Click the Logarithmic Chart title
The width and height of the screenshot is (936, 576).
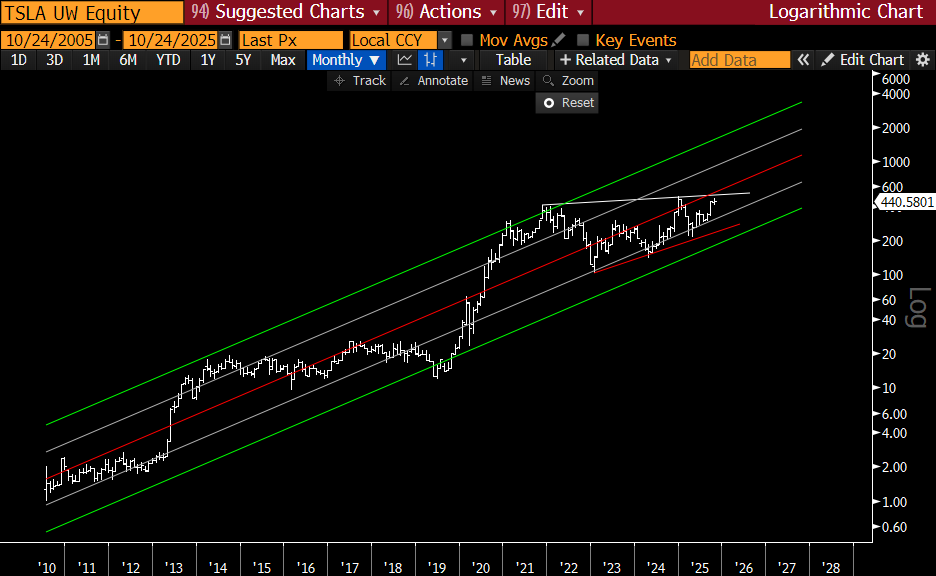846,12
